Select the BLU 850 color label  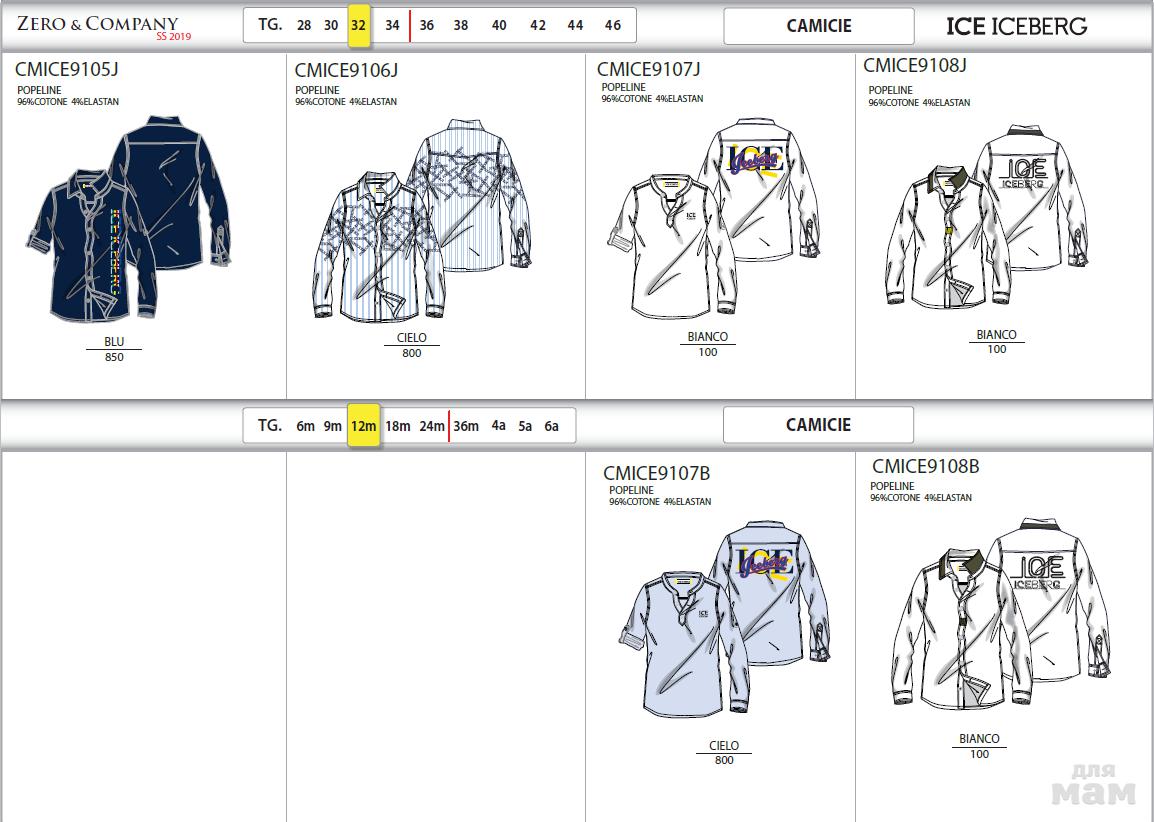114,349
